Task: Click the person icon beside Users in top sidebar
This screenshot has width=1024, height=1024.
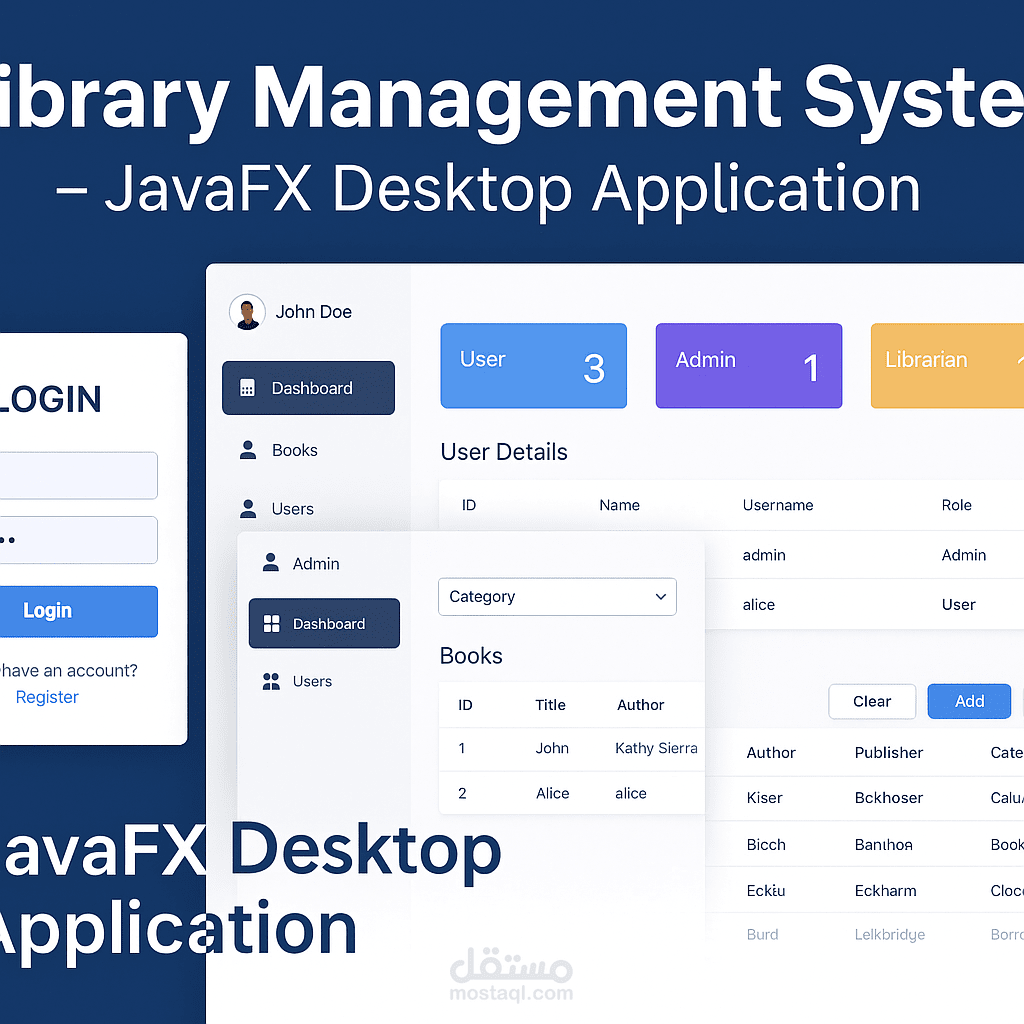Action: coord(248,509)
